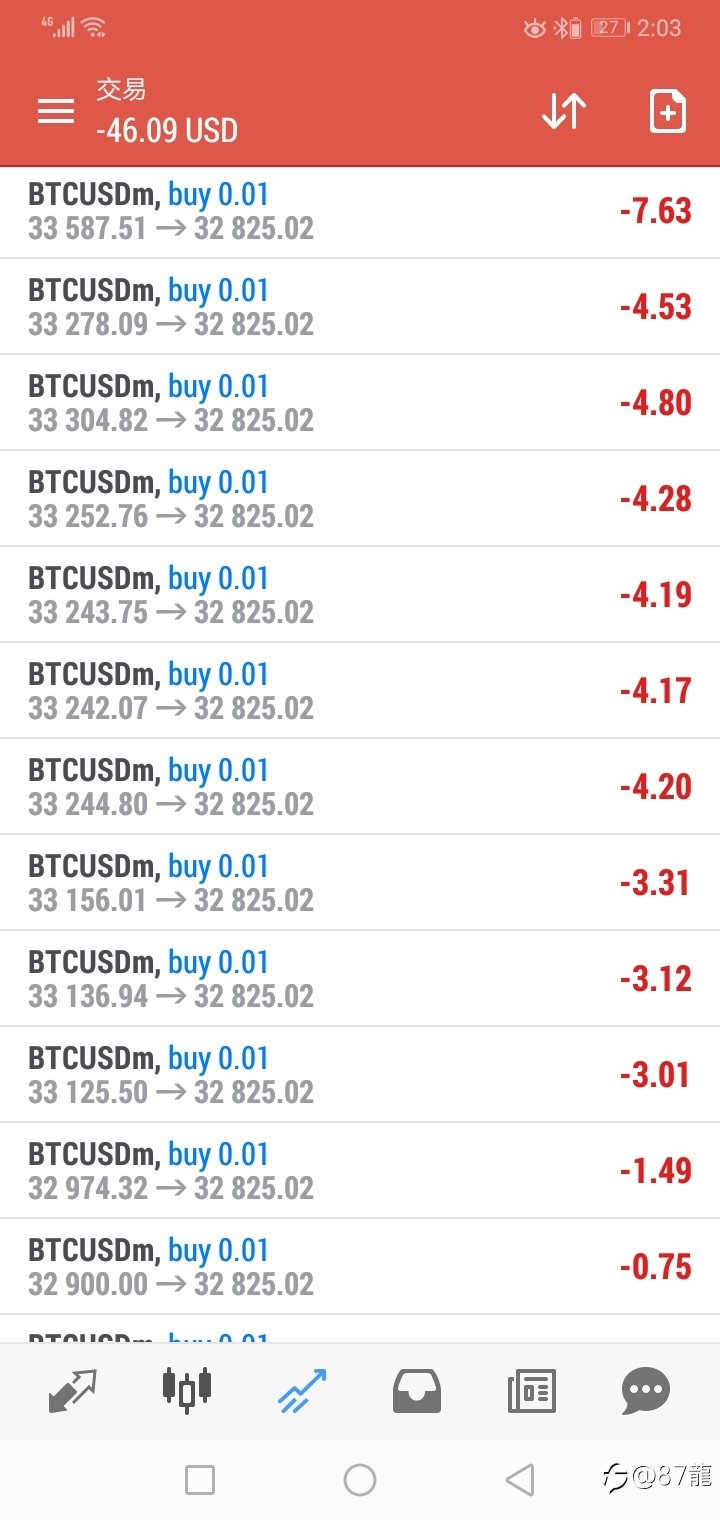
Task: Tap the Android back triangle button
Action: pyautogui.click(x=519, y=1480)
